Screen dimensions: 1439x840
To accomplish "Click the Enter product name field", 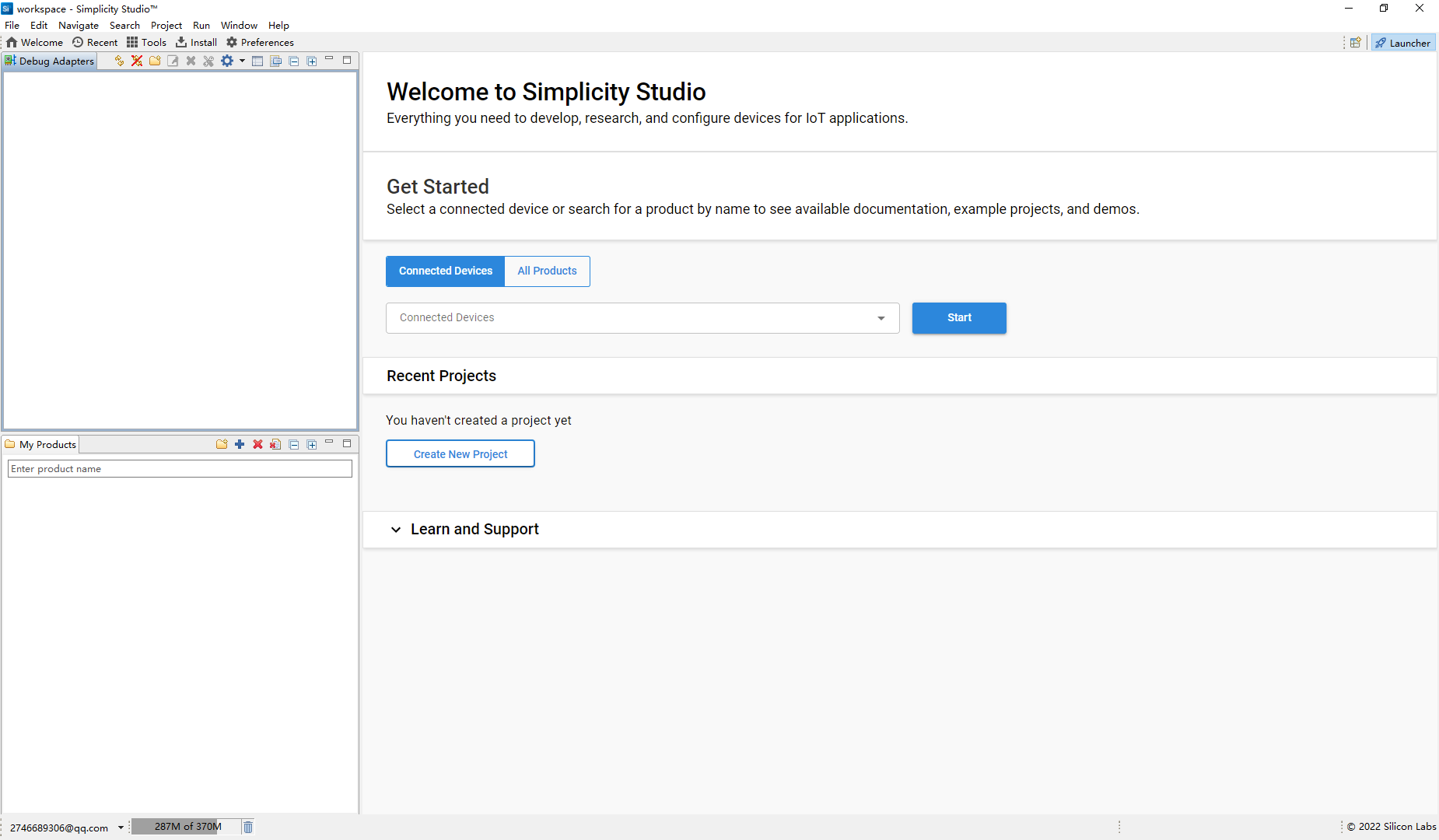I will click(x=180, y=469).
